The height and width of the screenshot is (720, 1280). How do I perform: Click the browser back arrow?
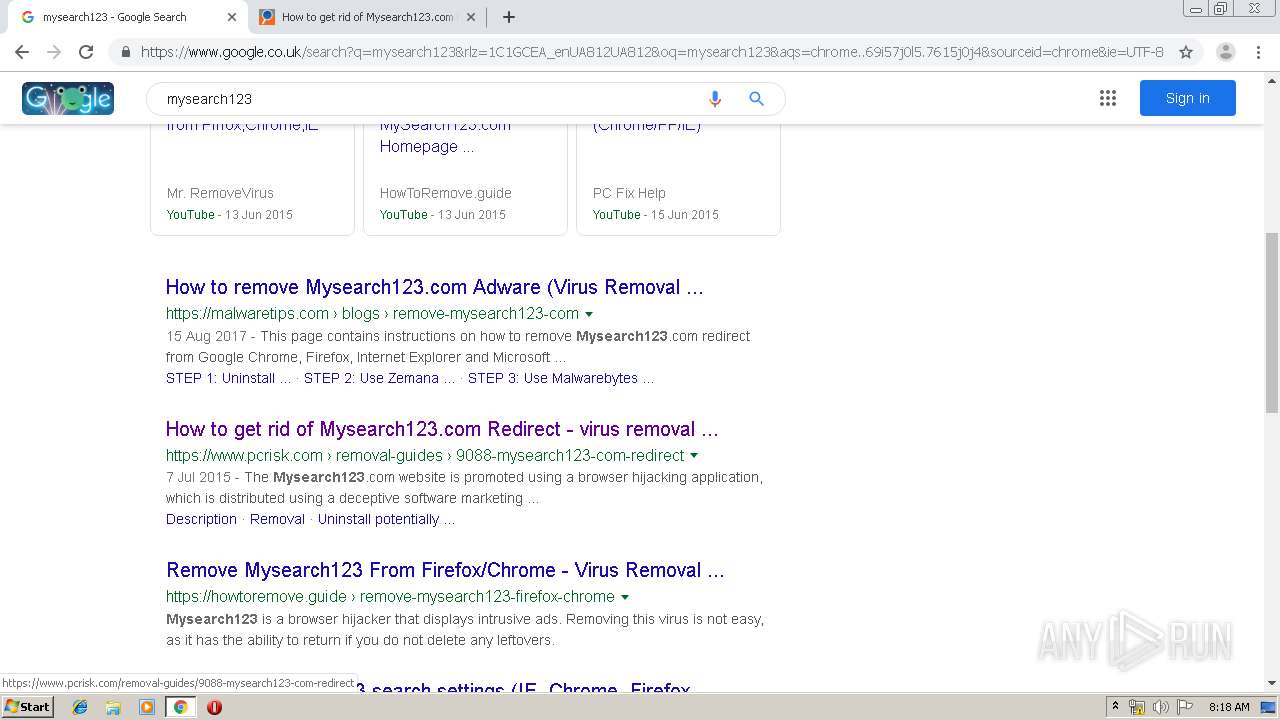coord(22,52)
